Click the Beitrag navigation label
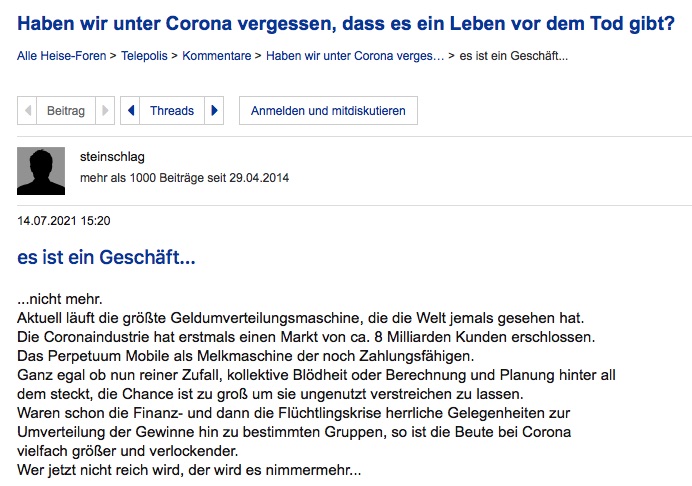The height and width of the screenshot is (486, 692). coord(66,111)
